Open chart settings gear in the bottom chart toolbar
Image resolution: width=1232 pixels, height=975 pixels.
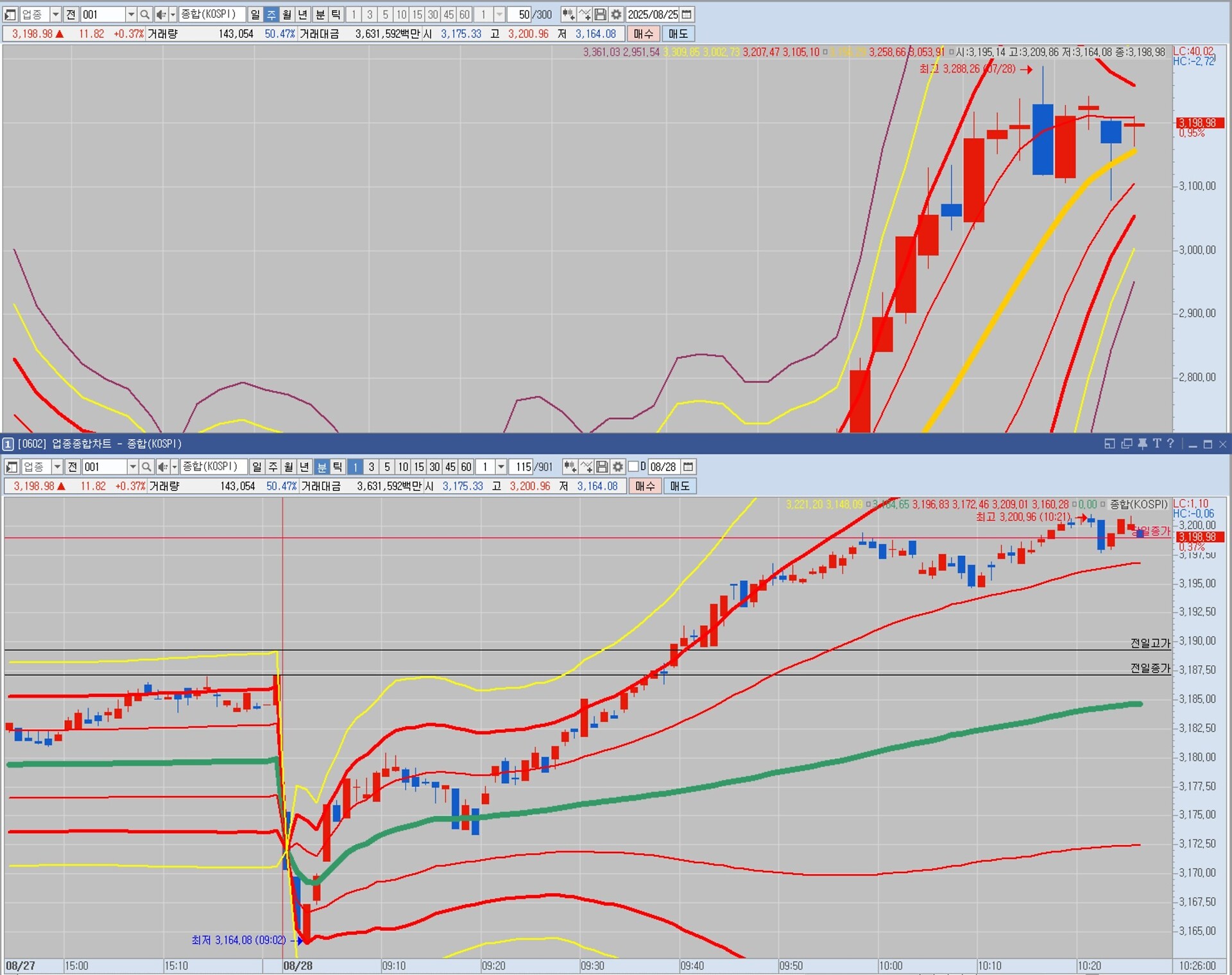(617, 467)
